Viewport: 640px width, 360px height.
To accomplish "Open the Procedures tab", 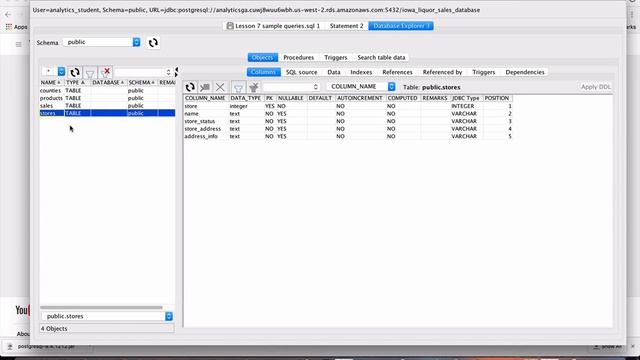I will pyautogui.click(x=298, y=58).
